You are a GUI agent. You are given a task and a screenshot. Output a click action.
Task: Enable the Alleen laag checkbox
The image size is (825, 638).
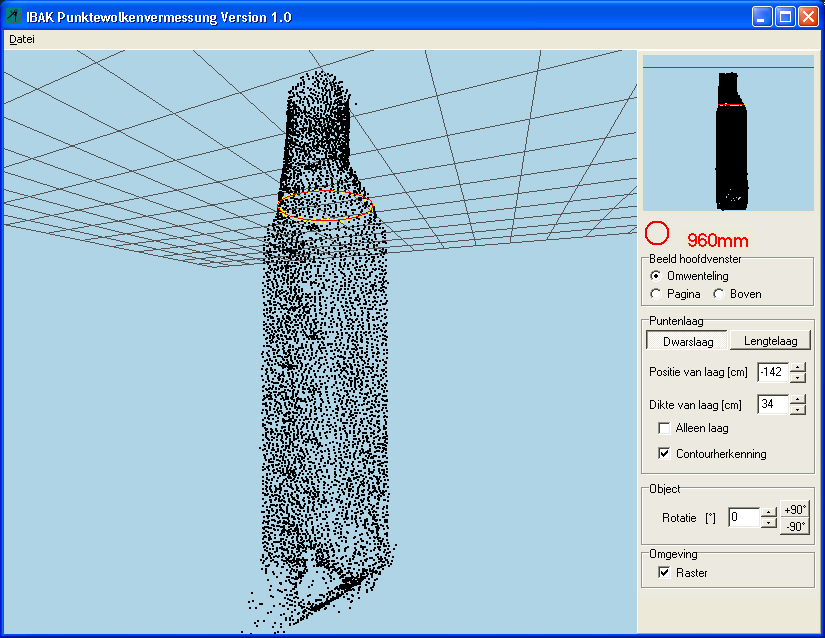664,428
